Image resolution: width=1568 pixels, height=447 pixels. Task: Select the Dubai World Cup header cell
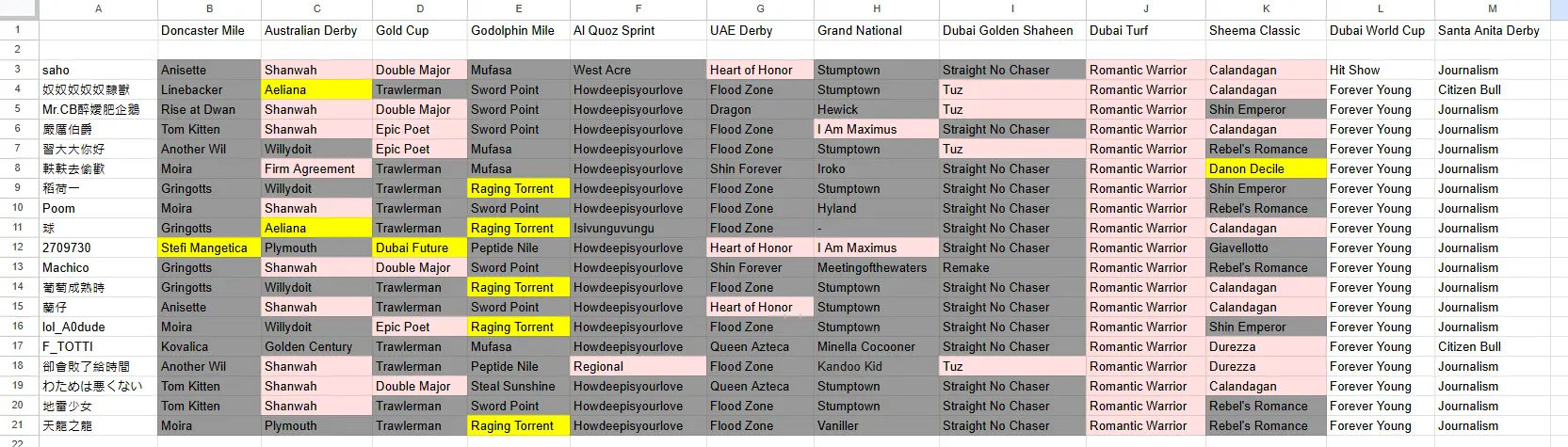pos(1380,30)
